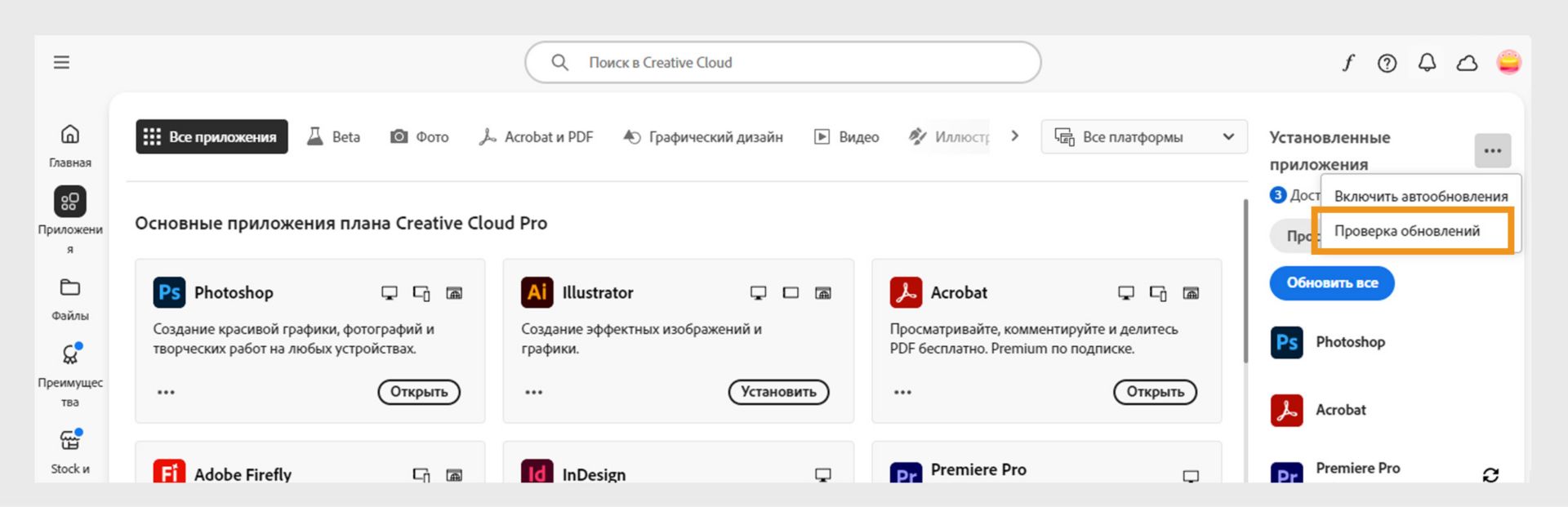The height and width of the screenshot is (507, 1568).
Task: Open the help question mark icon
Action: tap(1387, 63)
